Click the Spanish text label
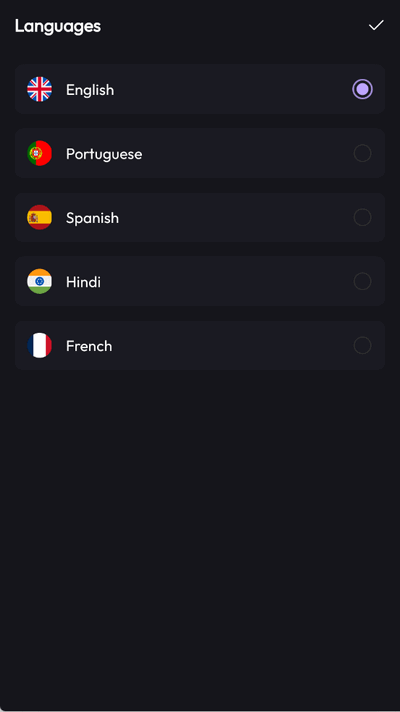 click(92, 218)
